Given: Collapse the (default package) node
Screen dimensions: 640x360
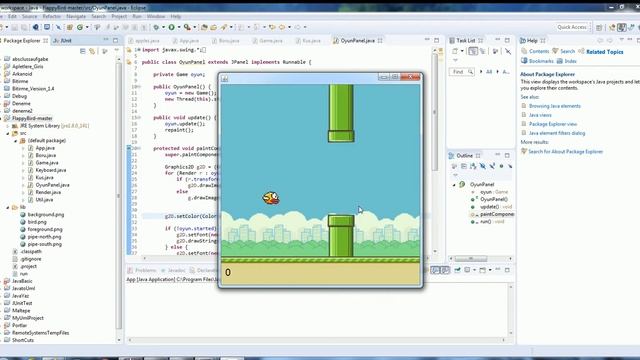Looking at the screenshot, I should [x=16, y=141].
